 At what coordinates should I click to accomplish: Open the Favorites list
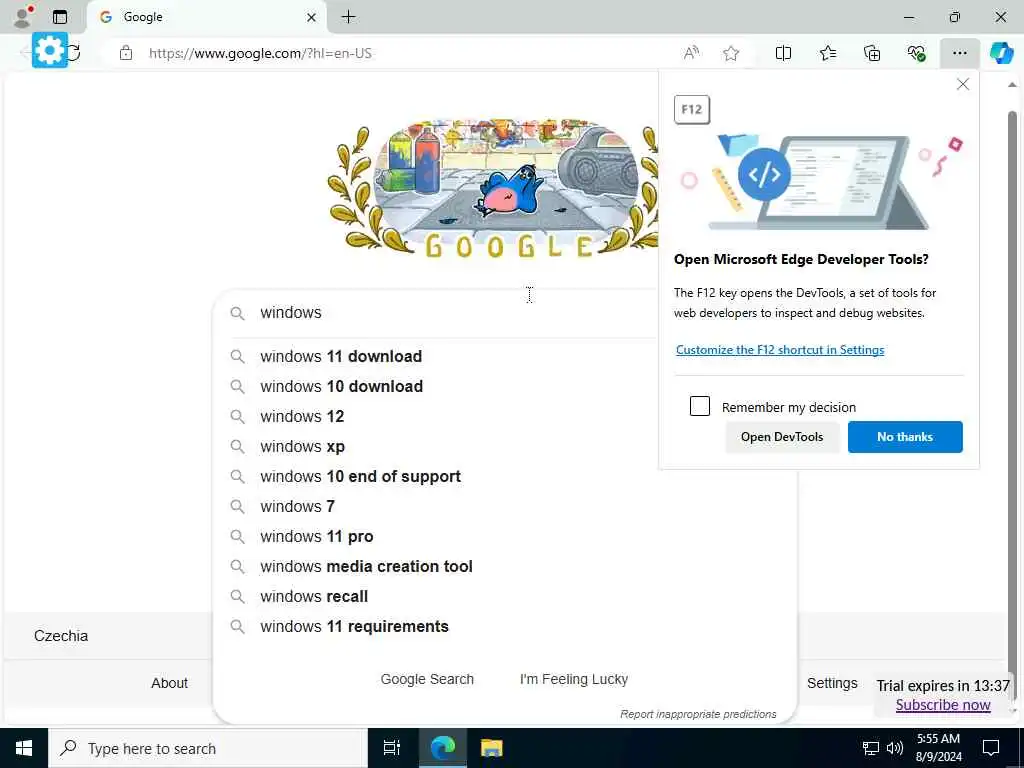coord(827,53)
